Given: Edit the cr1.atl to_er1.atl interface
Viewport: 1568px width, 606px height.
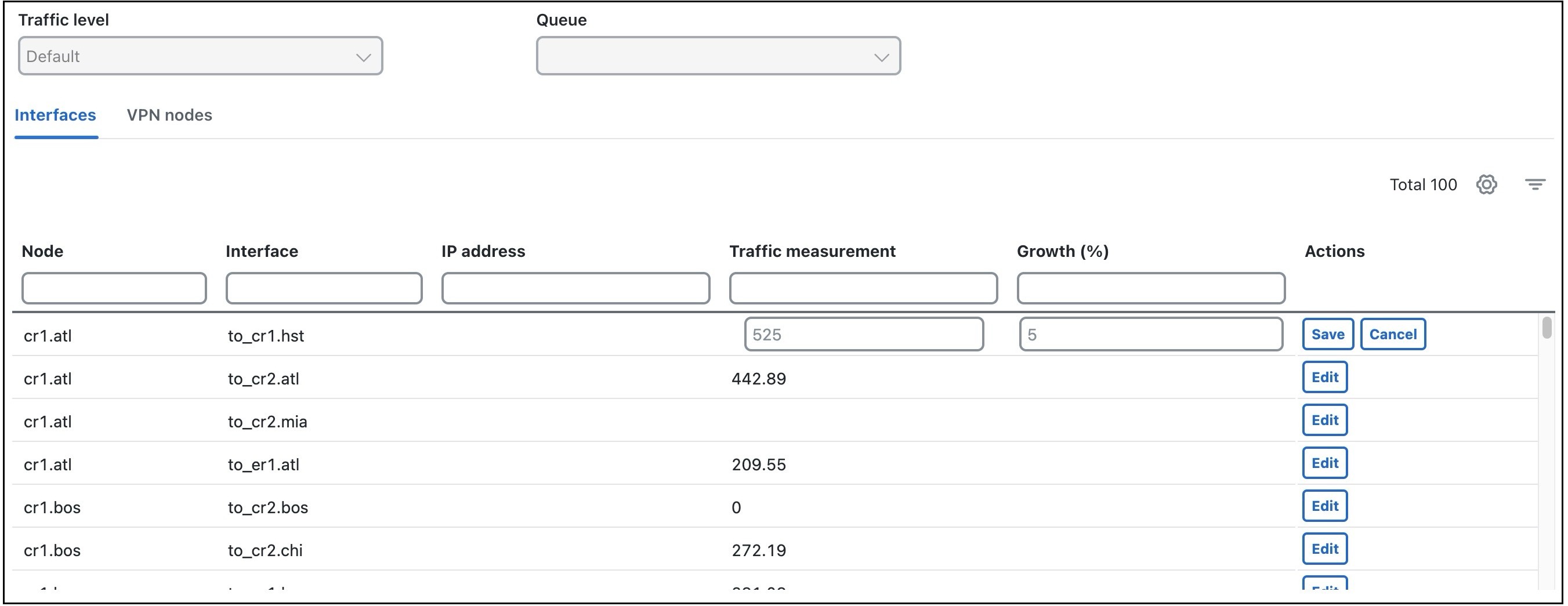Looking at the screenshot, I should [1324, 462].
